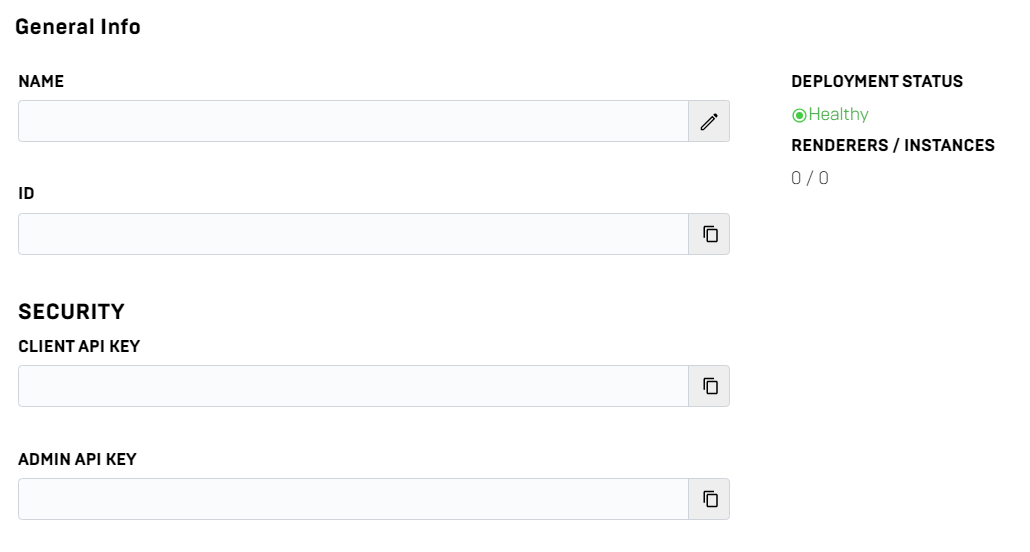This screenshot has height=552, width=1030.
Task: Click the 0 / 0 renderers value
Action: [x=810, y=179]
